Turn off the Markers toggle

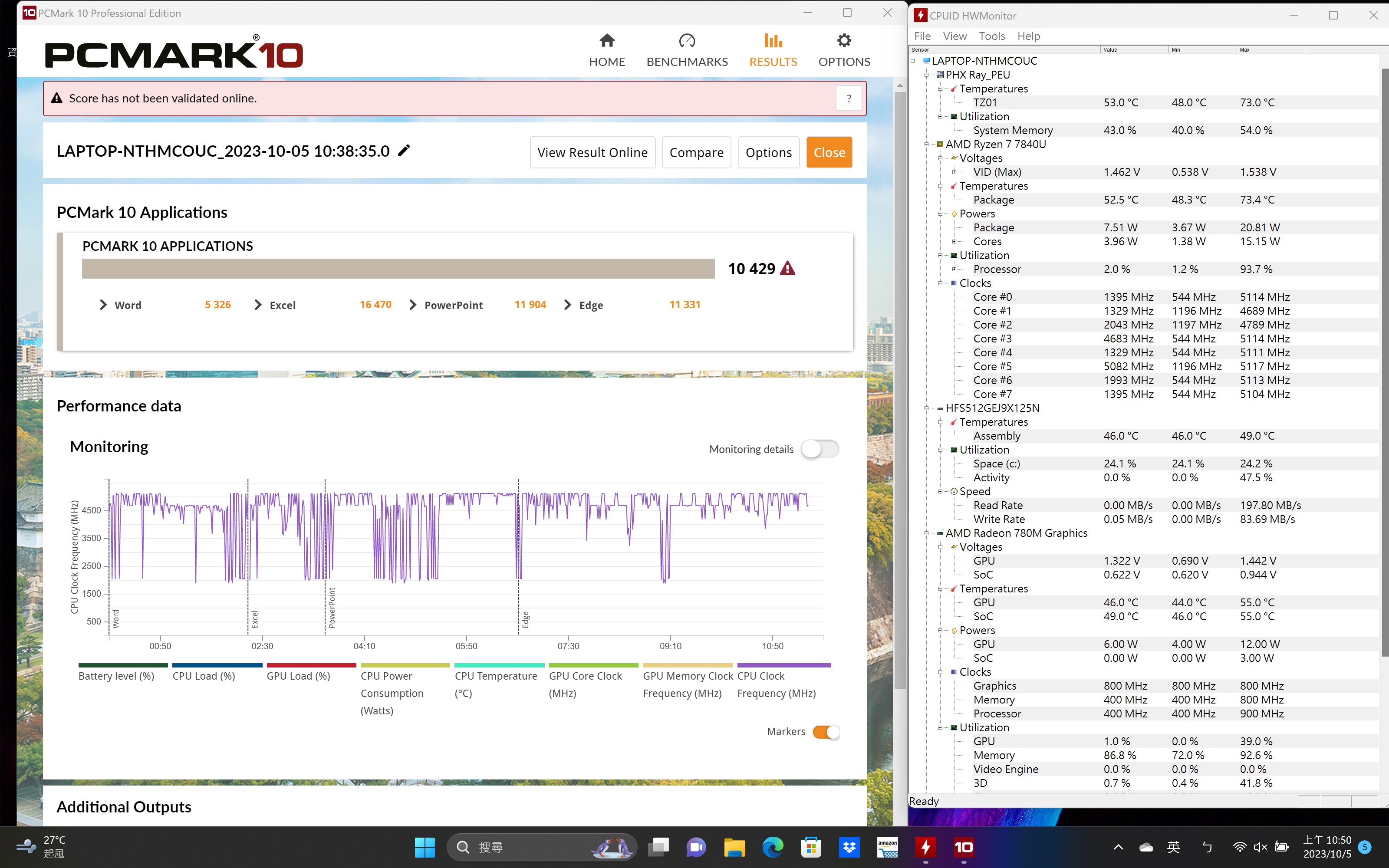pos(826,731)
